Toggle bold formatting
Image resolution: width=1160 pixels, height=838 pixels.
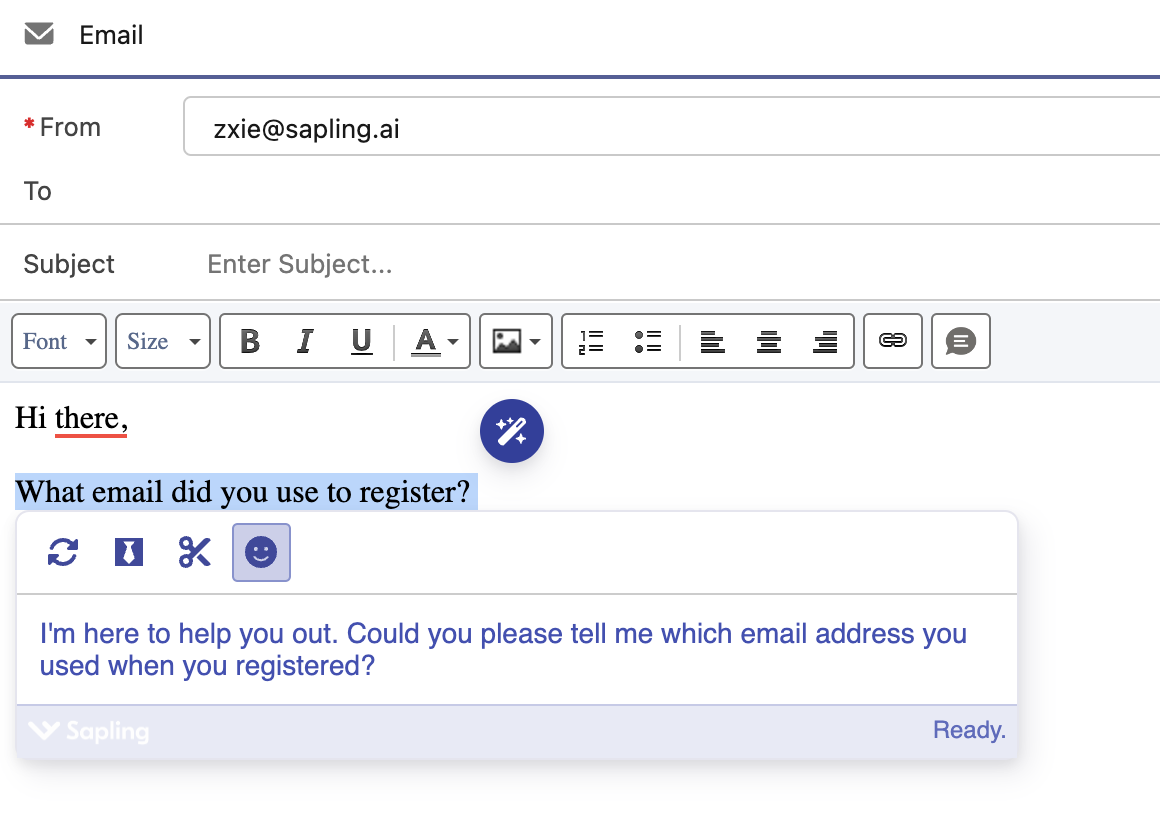[250, 341]
